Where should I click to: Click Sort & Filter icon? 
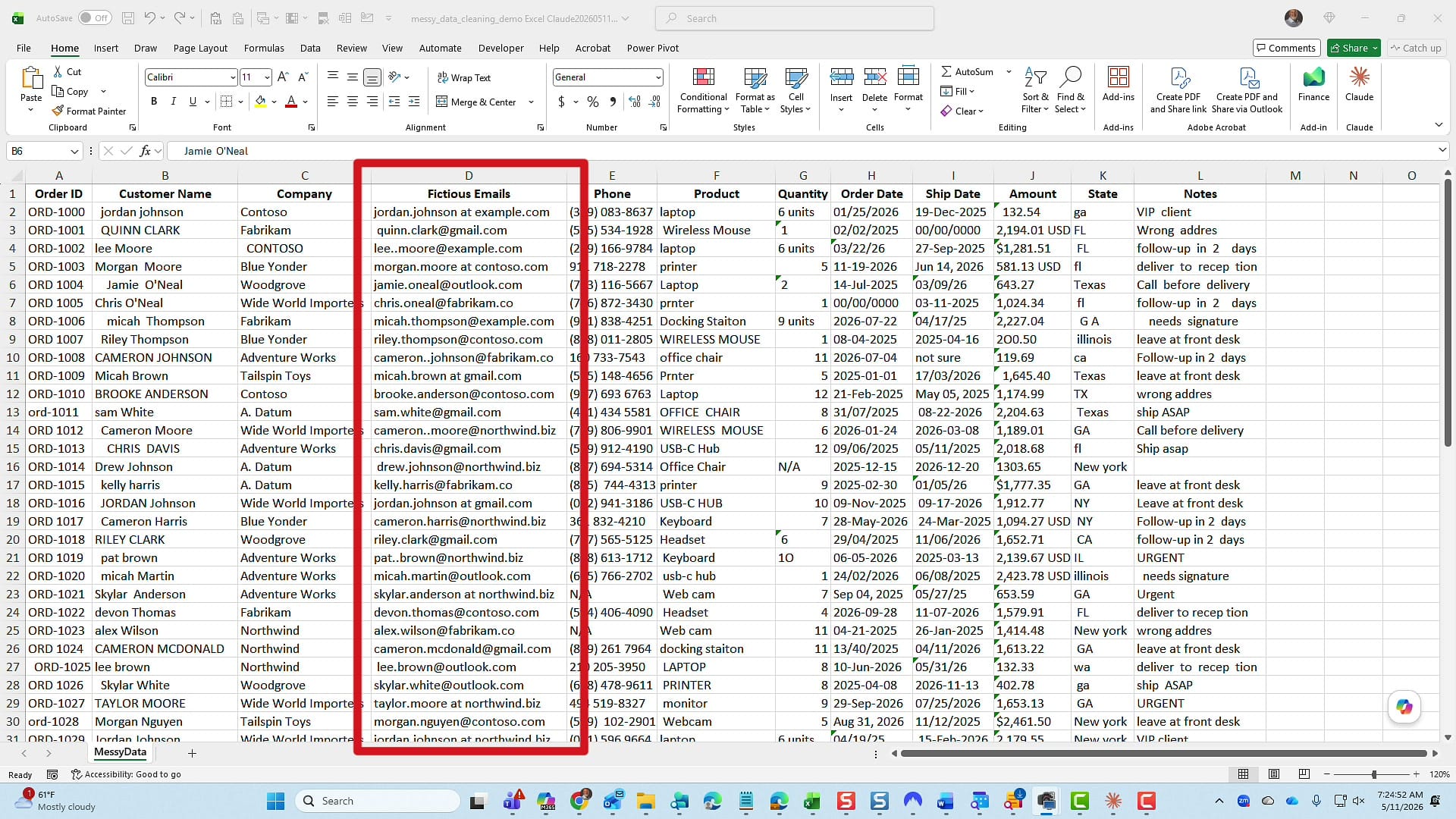coord(1035,77)
